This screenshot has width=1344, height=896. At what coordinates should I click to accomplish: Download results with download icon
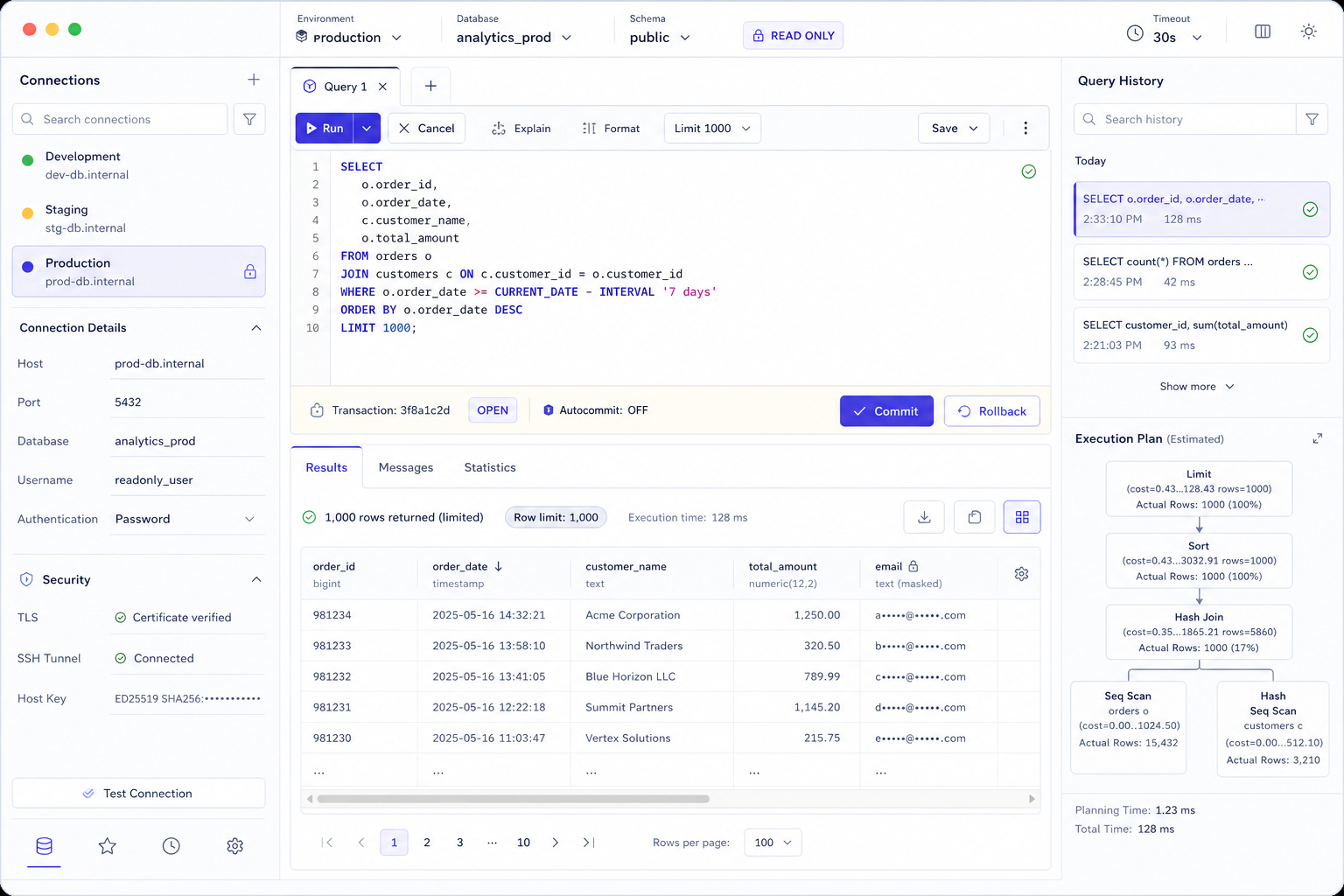click(x=924, y=517)
